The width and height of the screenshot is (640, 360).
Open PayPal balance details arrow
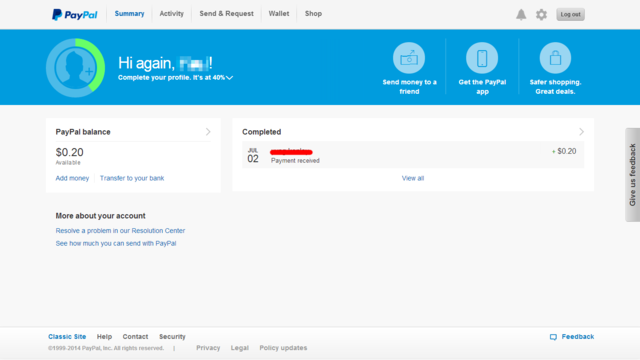click(208, 132)
